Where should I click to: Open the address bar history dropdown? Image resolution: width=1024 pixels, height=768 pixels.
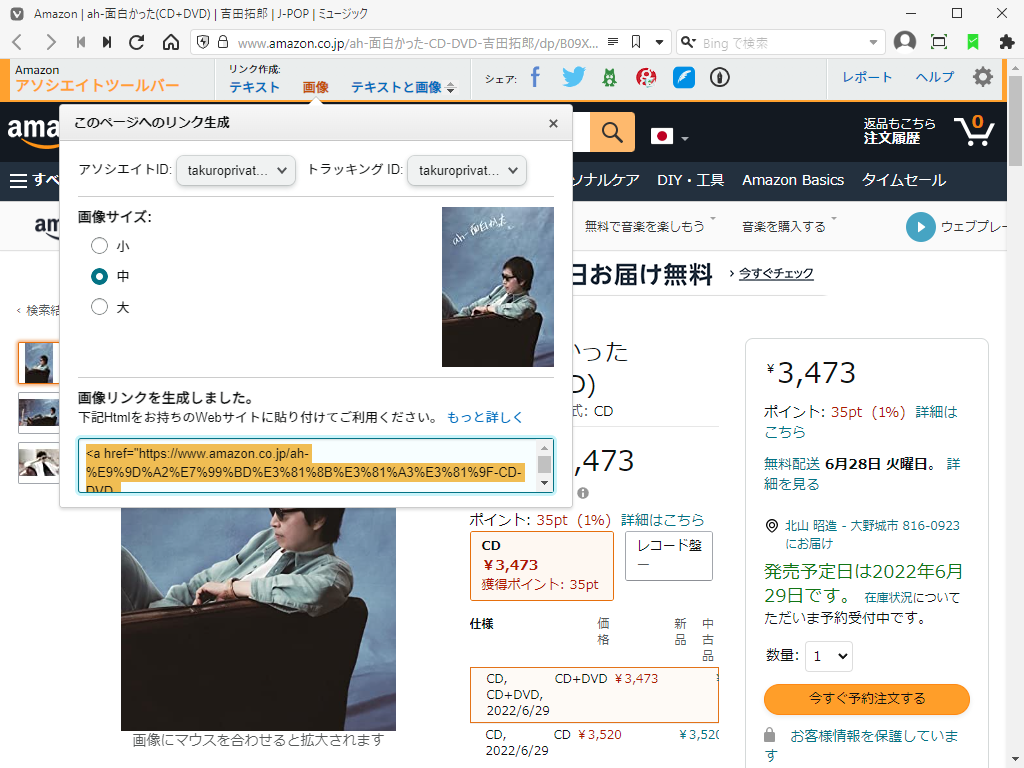tap(660, 42)
